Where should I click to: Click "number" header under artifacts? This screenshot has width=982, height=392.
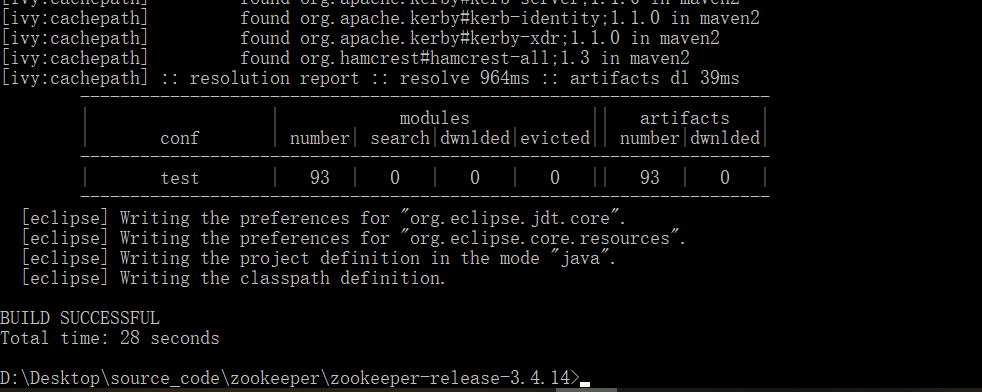coord(649,138)
